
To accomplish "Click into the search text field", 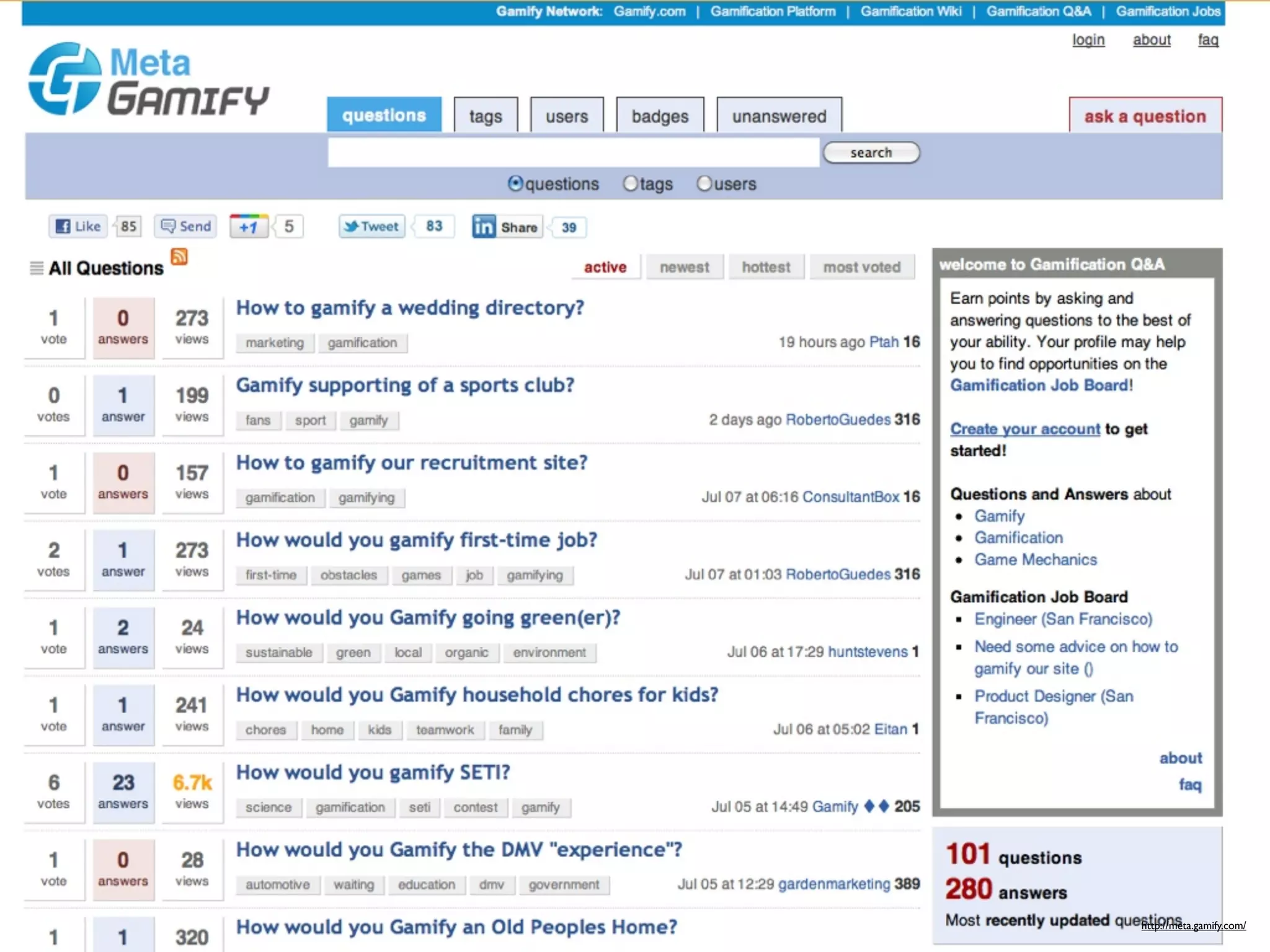I will pyautogui.click(x=573, y=152).
